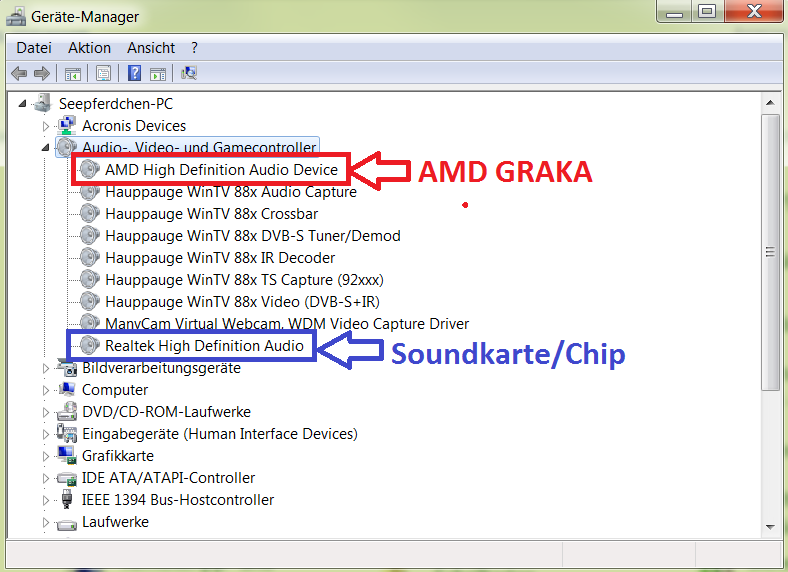Open the Aktion menu
This screenshot has height=572, width=788.
pyautogui.click(x=89, y=48)
